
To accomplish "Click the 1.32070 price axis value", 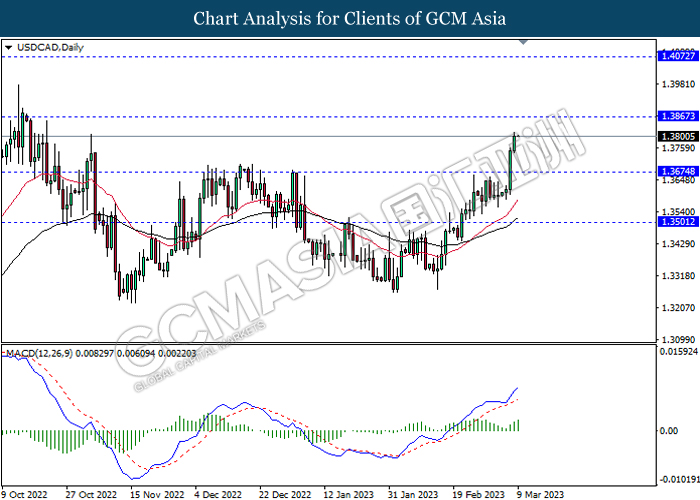I will point(679,308).
